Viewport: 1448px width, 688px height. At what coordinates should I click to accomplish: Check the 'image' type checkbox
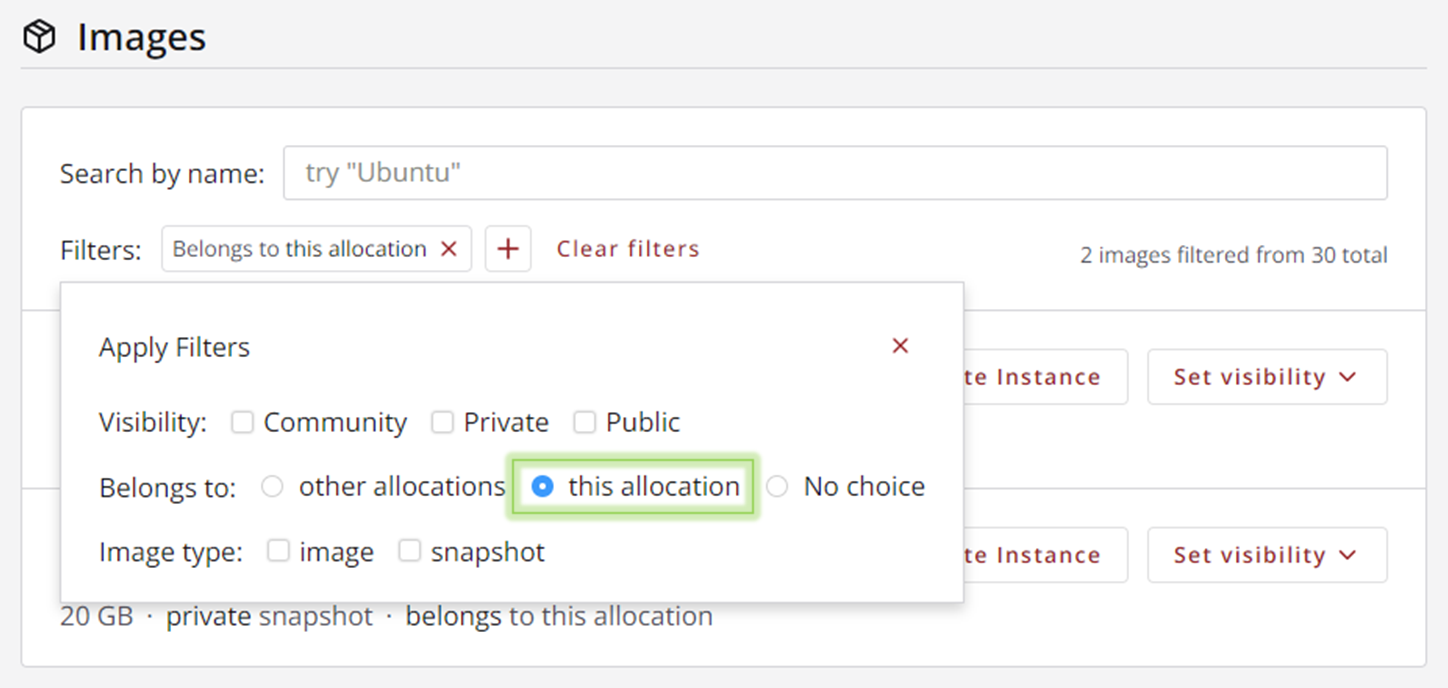[278, 551]
